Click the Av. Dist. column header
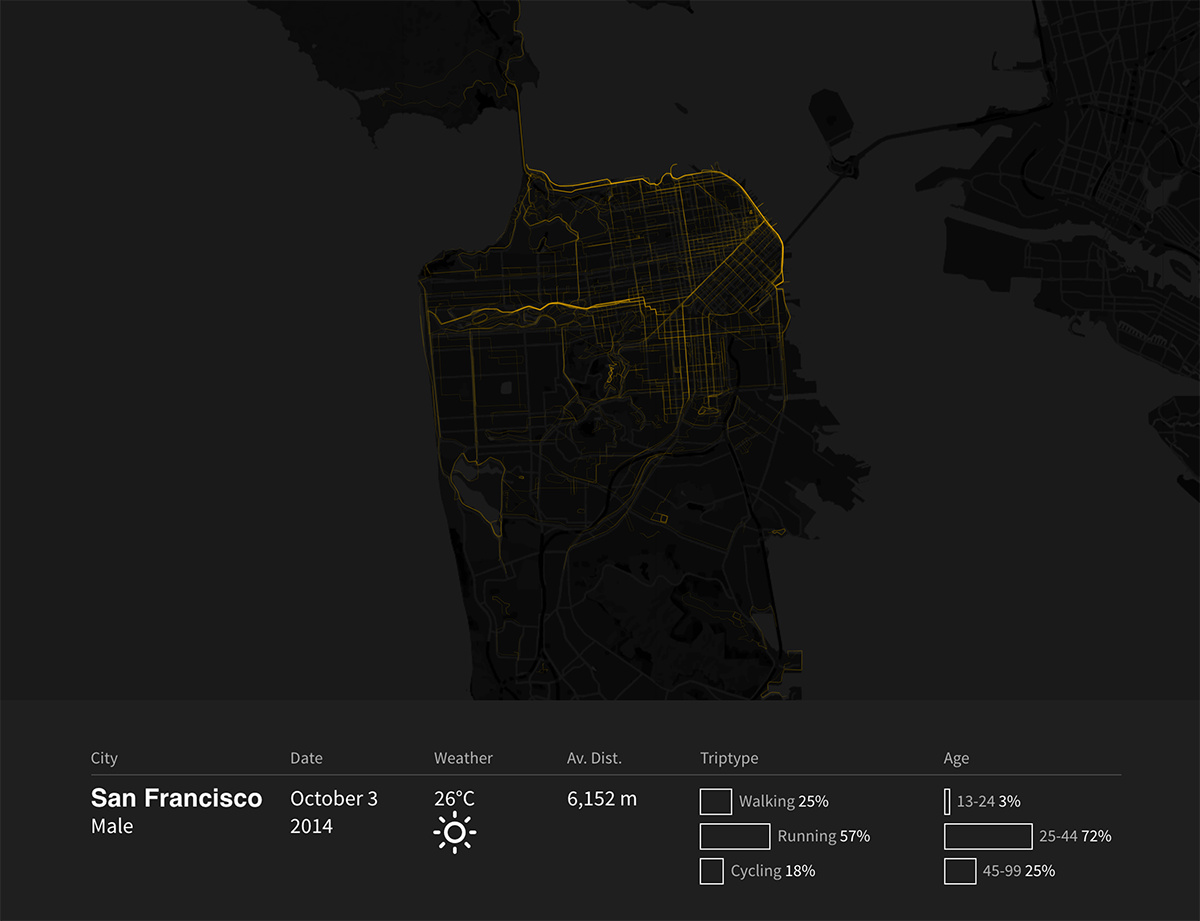The height and width of the screenshot is (921, 1200). pyautogui.click(x=594, y=758)
